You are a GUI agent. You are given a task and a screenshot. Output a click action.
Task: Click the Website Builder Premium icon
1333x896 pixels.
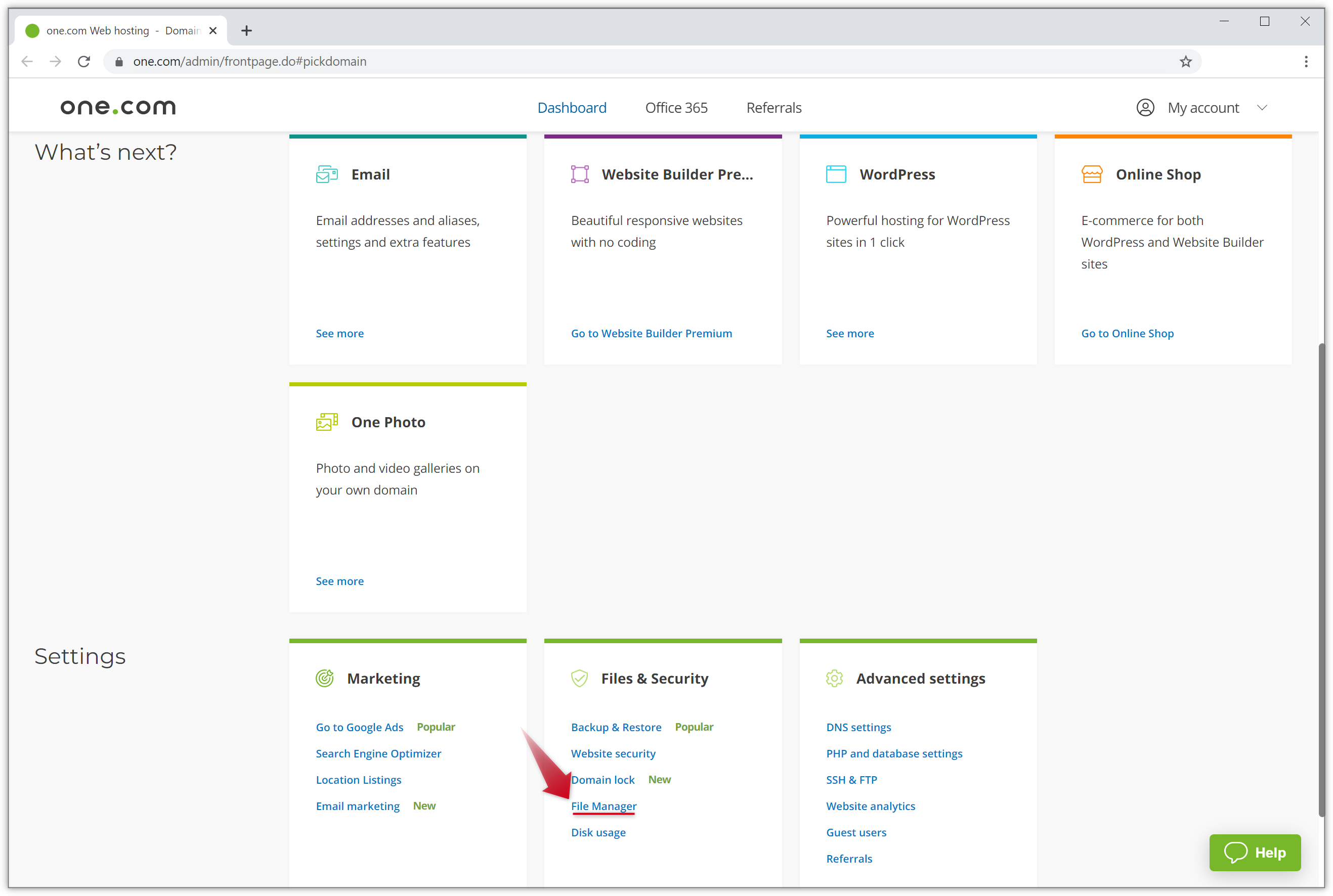pyautogui.click(x=579, y=173)
